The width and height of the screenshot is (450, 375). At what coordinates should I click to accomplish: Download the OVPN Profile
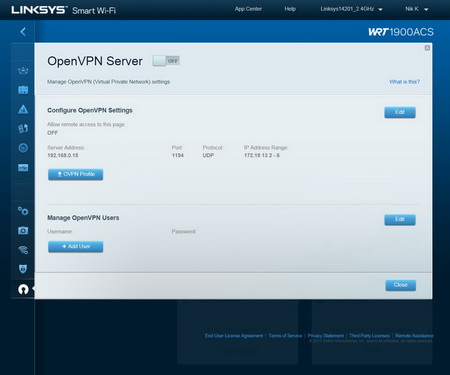75,174
